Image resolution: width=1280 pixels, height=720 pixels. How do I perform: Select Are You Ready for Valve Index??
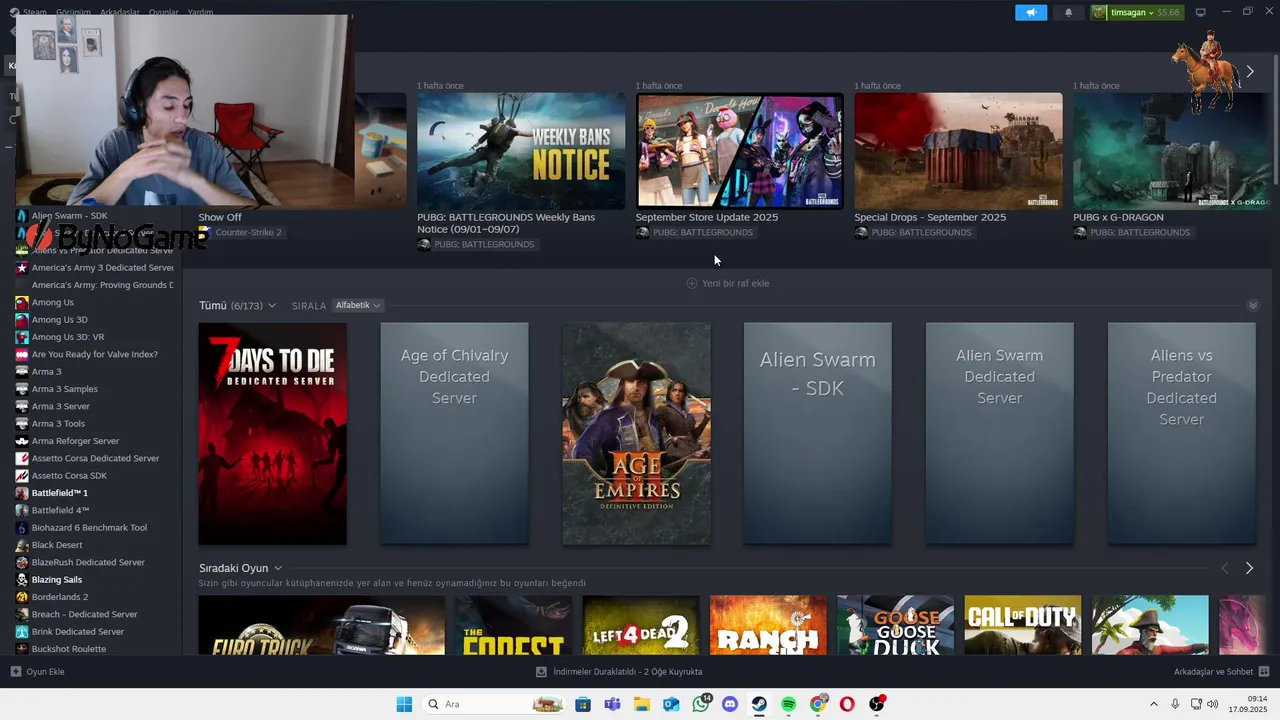tap(94, 354)
